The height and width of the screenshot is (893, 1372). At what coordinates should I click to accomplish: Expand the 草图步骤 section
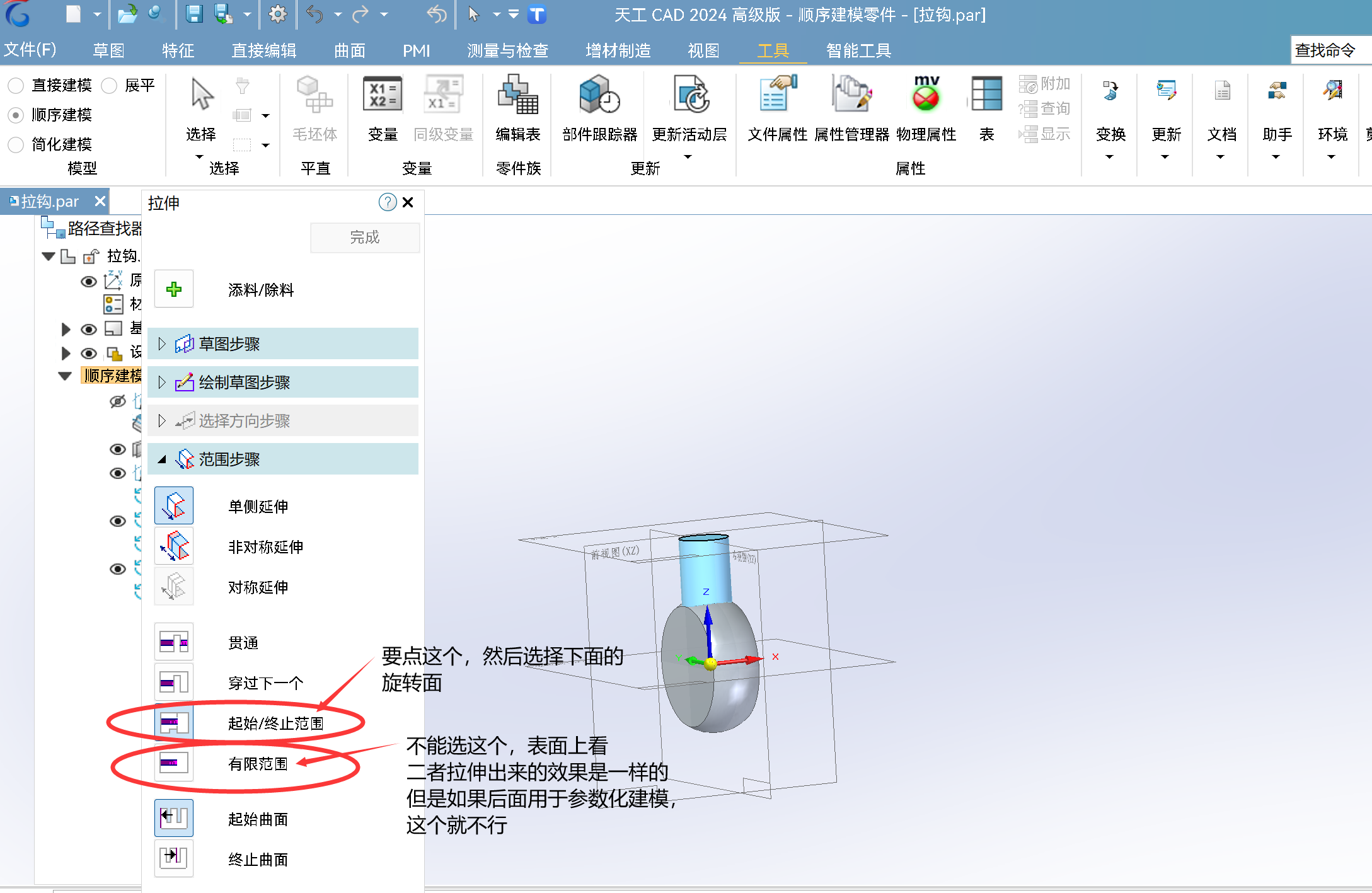coord(162,343)
